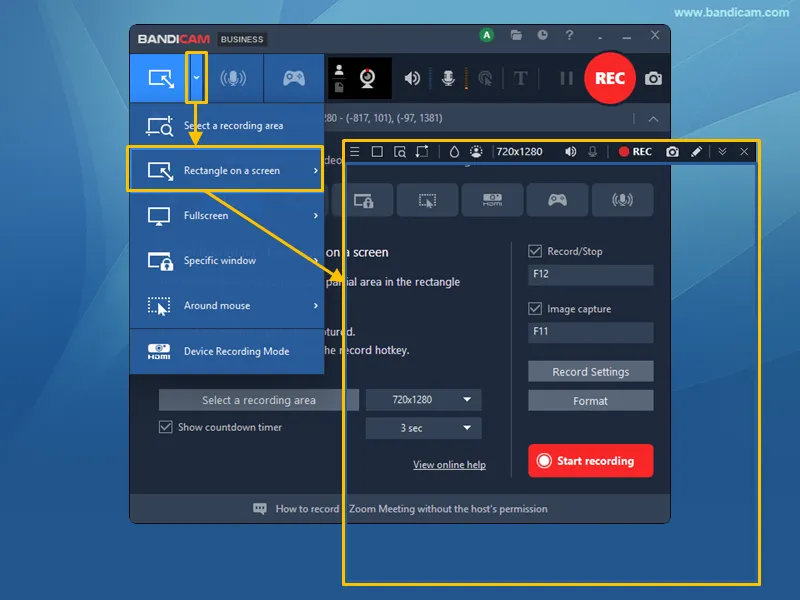Viewport: 800px width, 600px height.
Task: Start recording with the small rectangle-bar REC
Action: point(635,152)
